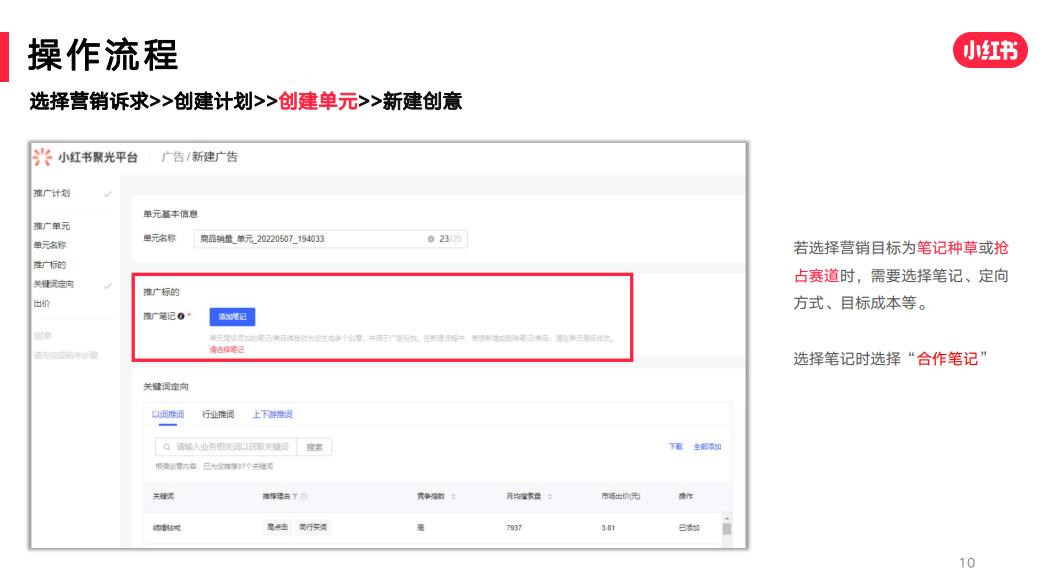The height and width of the screenshot is (581, 1044).
Task: Click the 小红书聚光平台 starburst logo
Action: (x=42, y=157)
